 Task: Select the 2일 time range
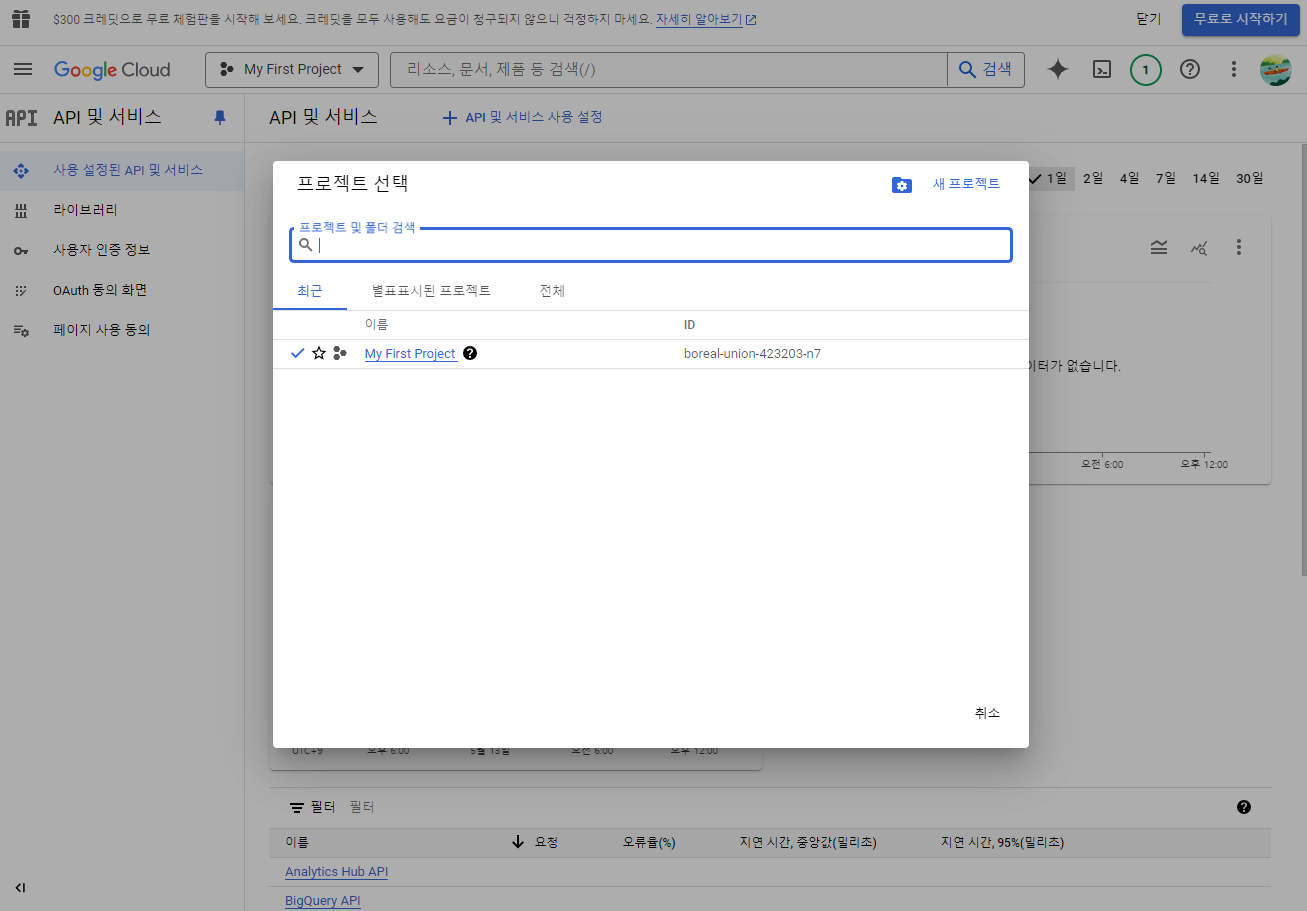coord(1093,178)
